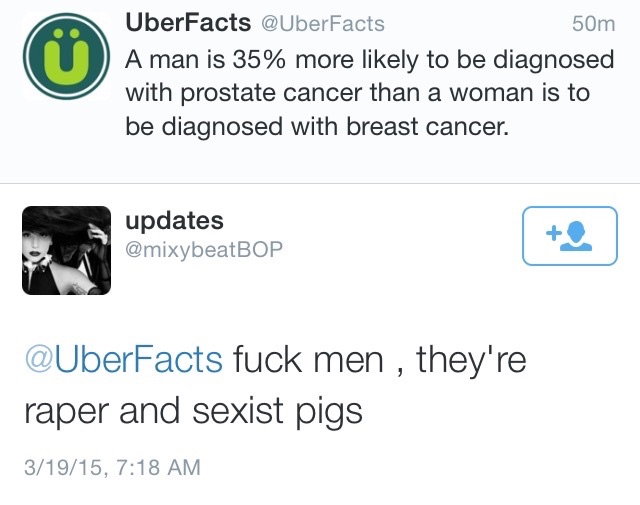The image size is (640, 505).
Task: Follow the updates account with add-person button
Action: (x=570, y=236)
